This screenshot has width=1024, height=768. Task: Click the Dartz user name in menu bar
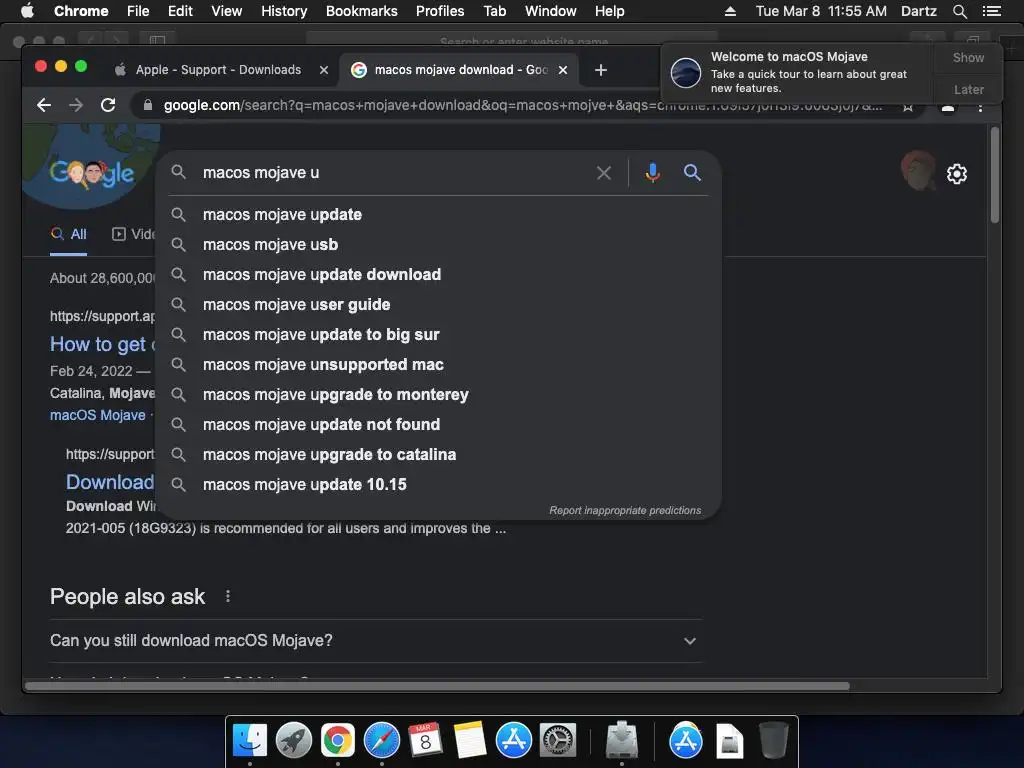tap(918, 11)
